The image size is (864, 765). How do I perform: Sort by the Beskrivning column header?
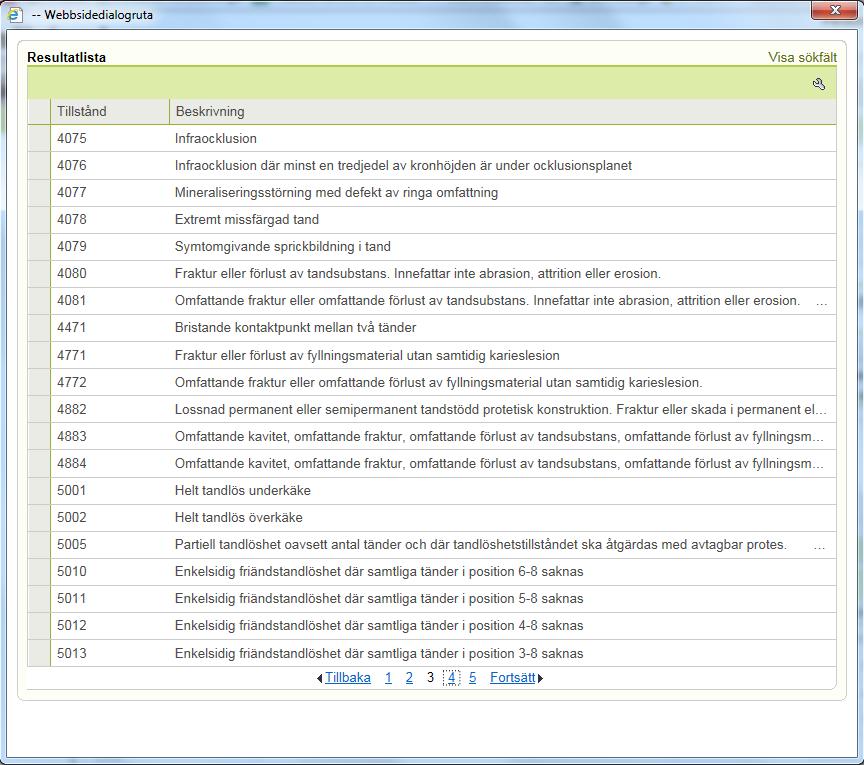pyautogui.click(x=503, y=111)
